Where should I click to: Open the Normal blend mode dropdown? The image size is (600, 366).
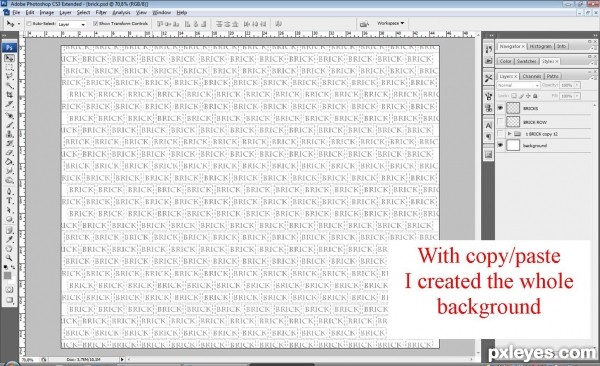518,85
